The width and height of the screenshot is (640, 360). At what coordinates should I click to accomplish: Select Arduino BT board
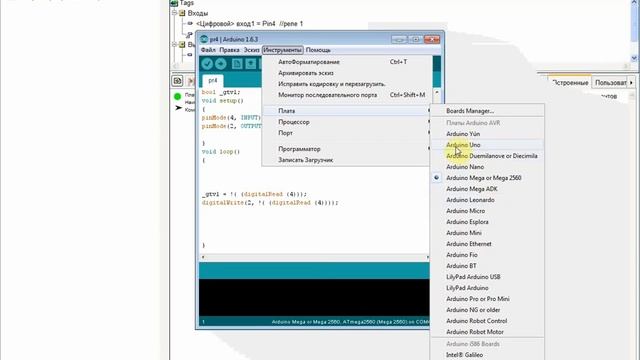click(x=487, y=266)
